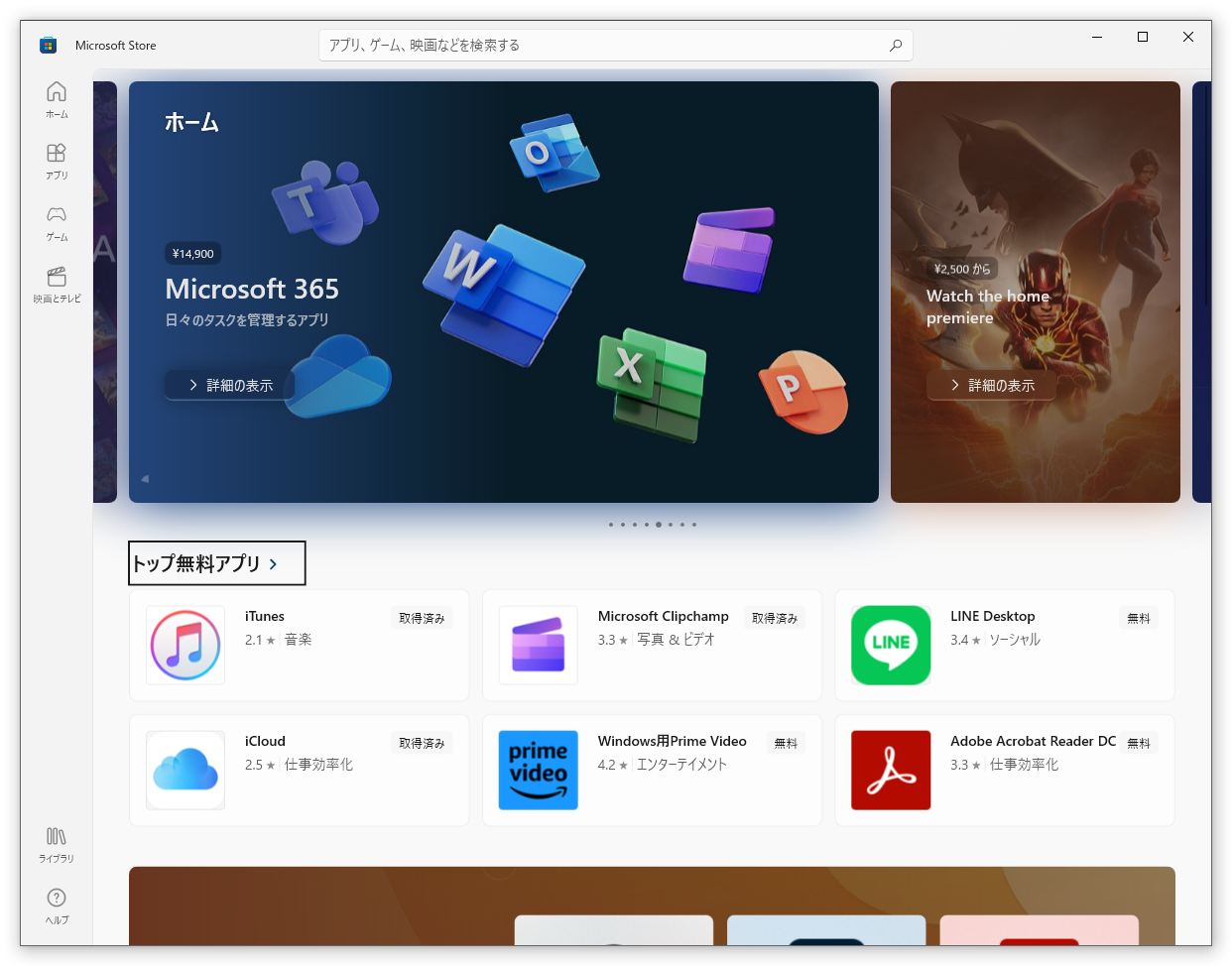This screenshot has width=1232, height=966.
Task: Click the iTunes app title text
Action: [265, 616]
